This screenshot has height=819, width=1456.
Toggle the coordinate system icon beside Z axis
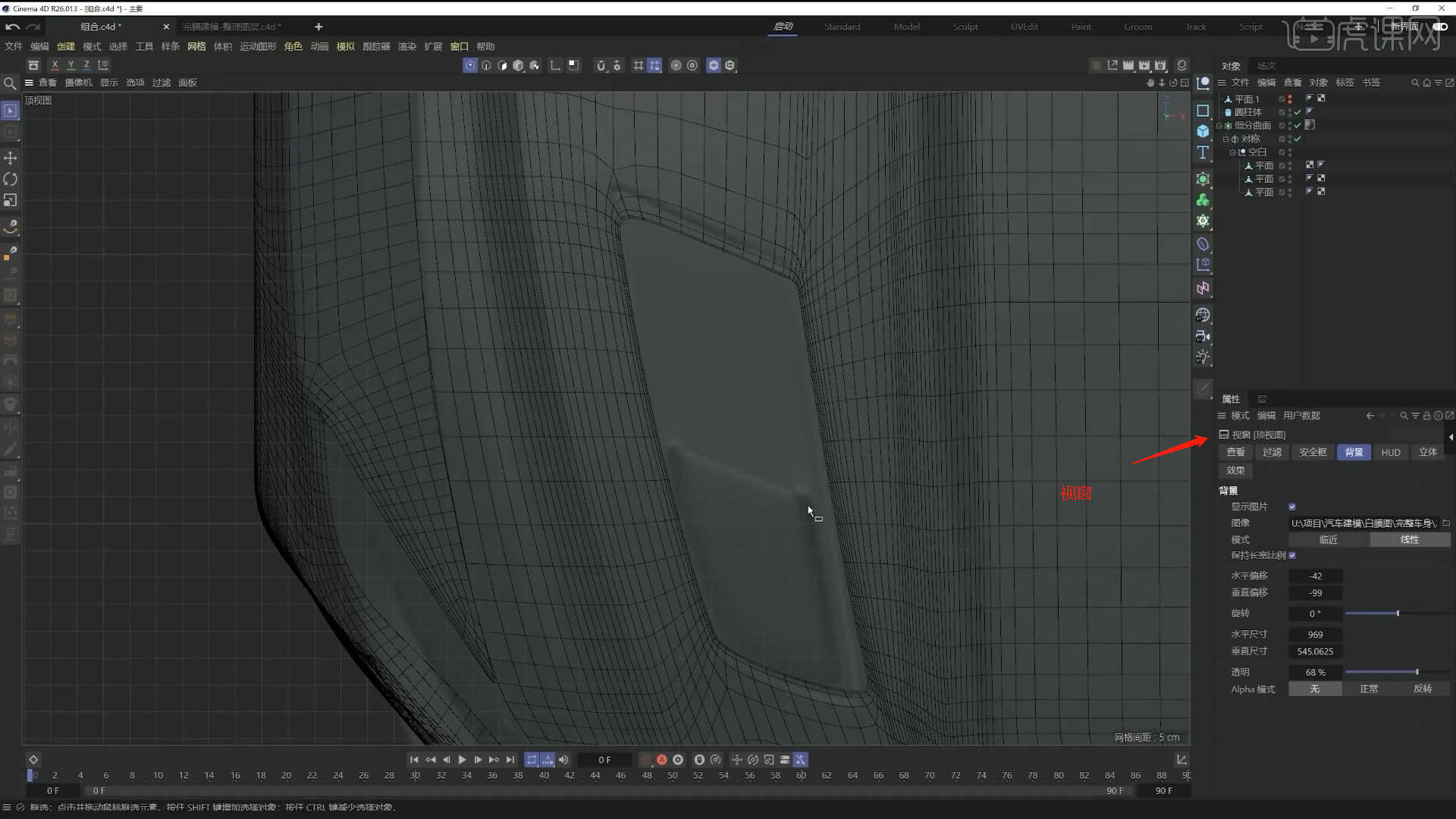click(103, 65)
